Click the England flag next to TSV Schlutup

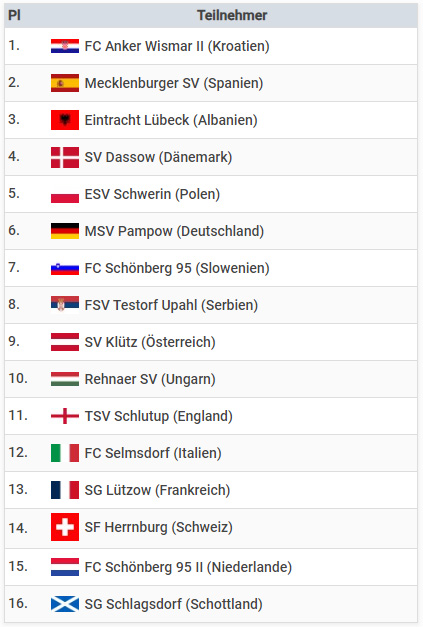tap(65, 416)
